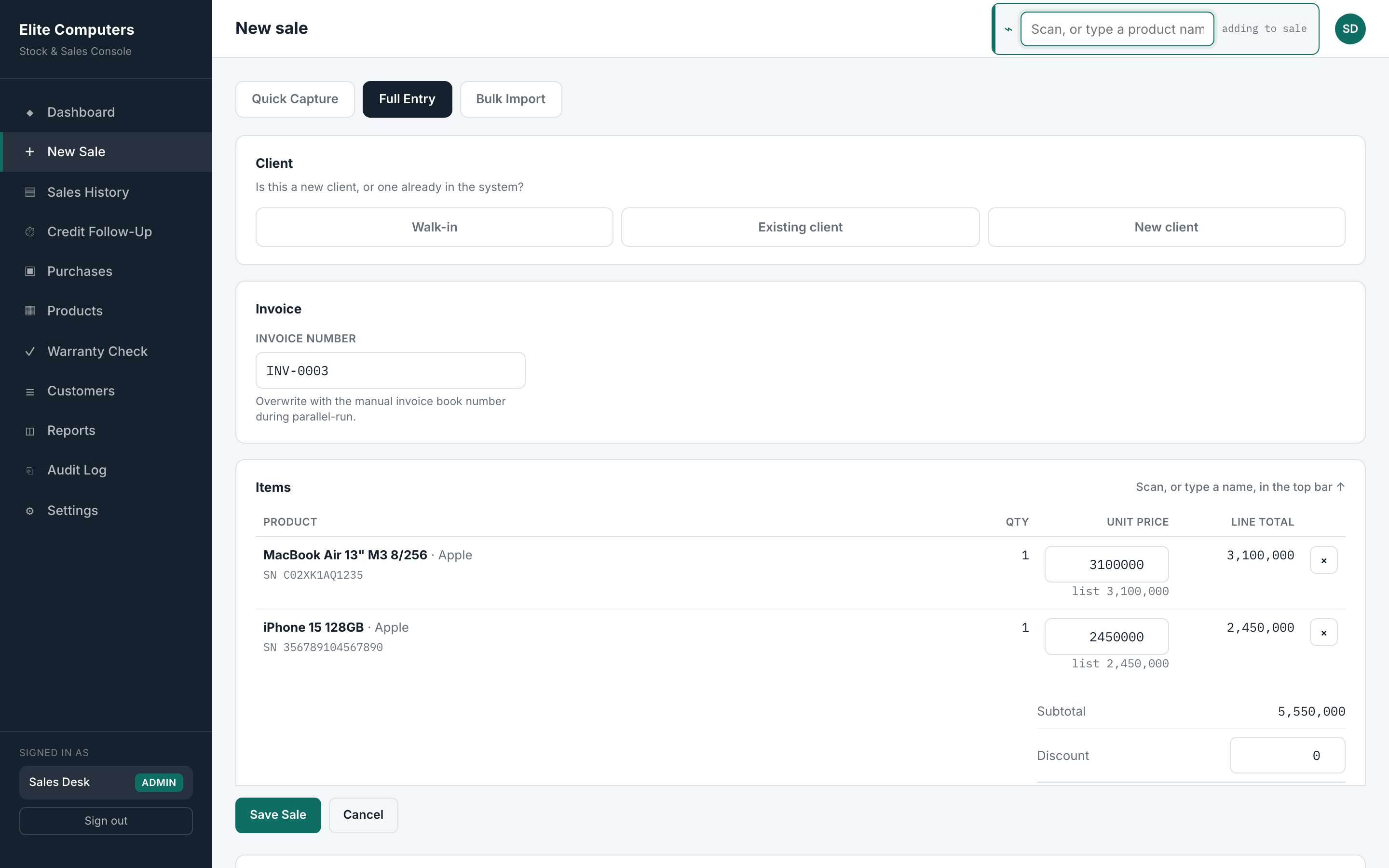The height and width of the screenshot is (868, 1389).
Task: Click the Subtotal value 5,550,000
Action: click(1311, 711)
